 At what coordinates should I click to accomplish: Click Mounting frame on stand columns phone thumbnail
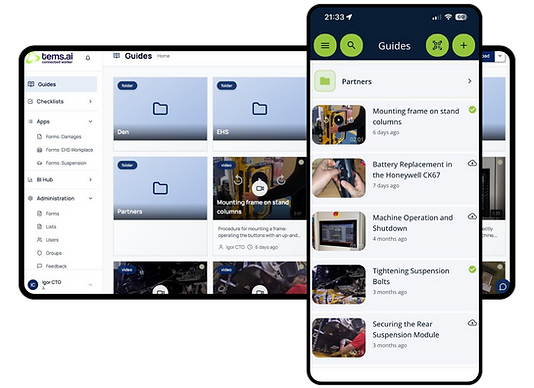[x=339, y=125]
